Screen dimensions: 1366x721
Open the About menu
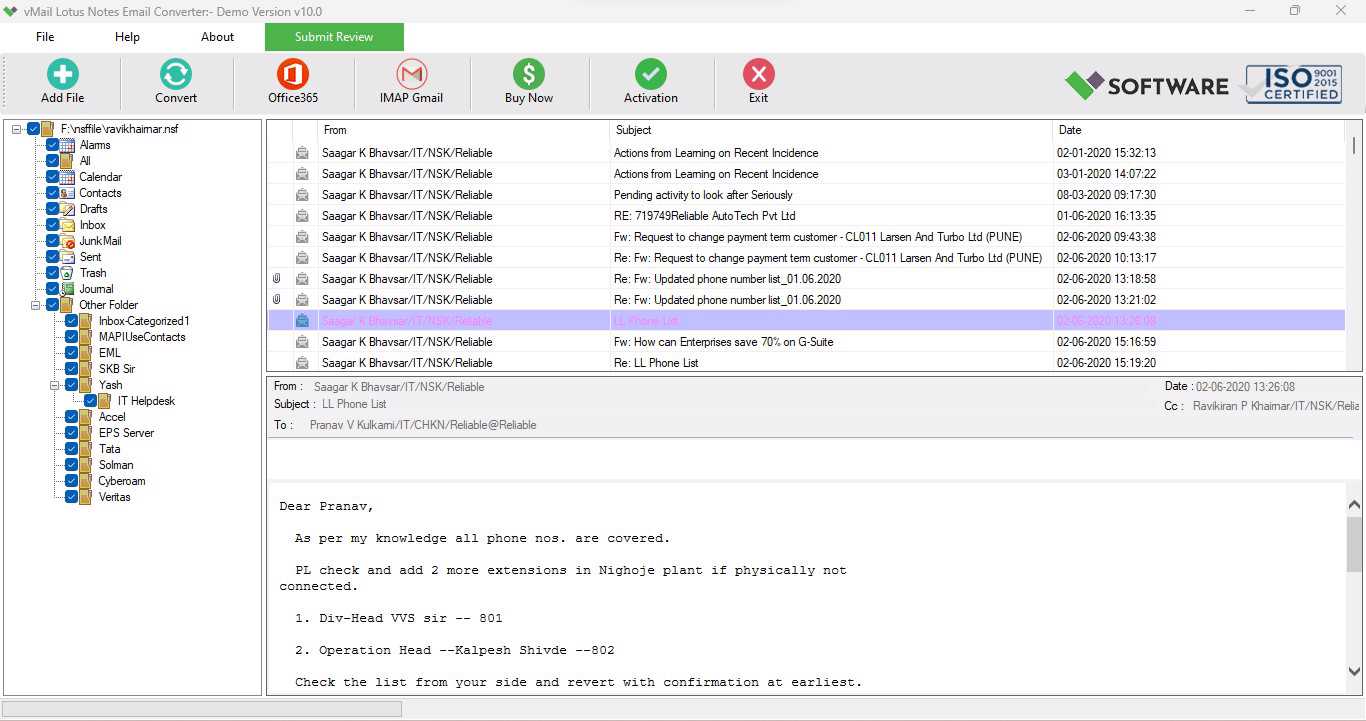coord(217,37)
